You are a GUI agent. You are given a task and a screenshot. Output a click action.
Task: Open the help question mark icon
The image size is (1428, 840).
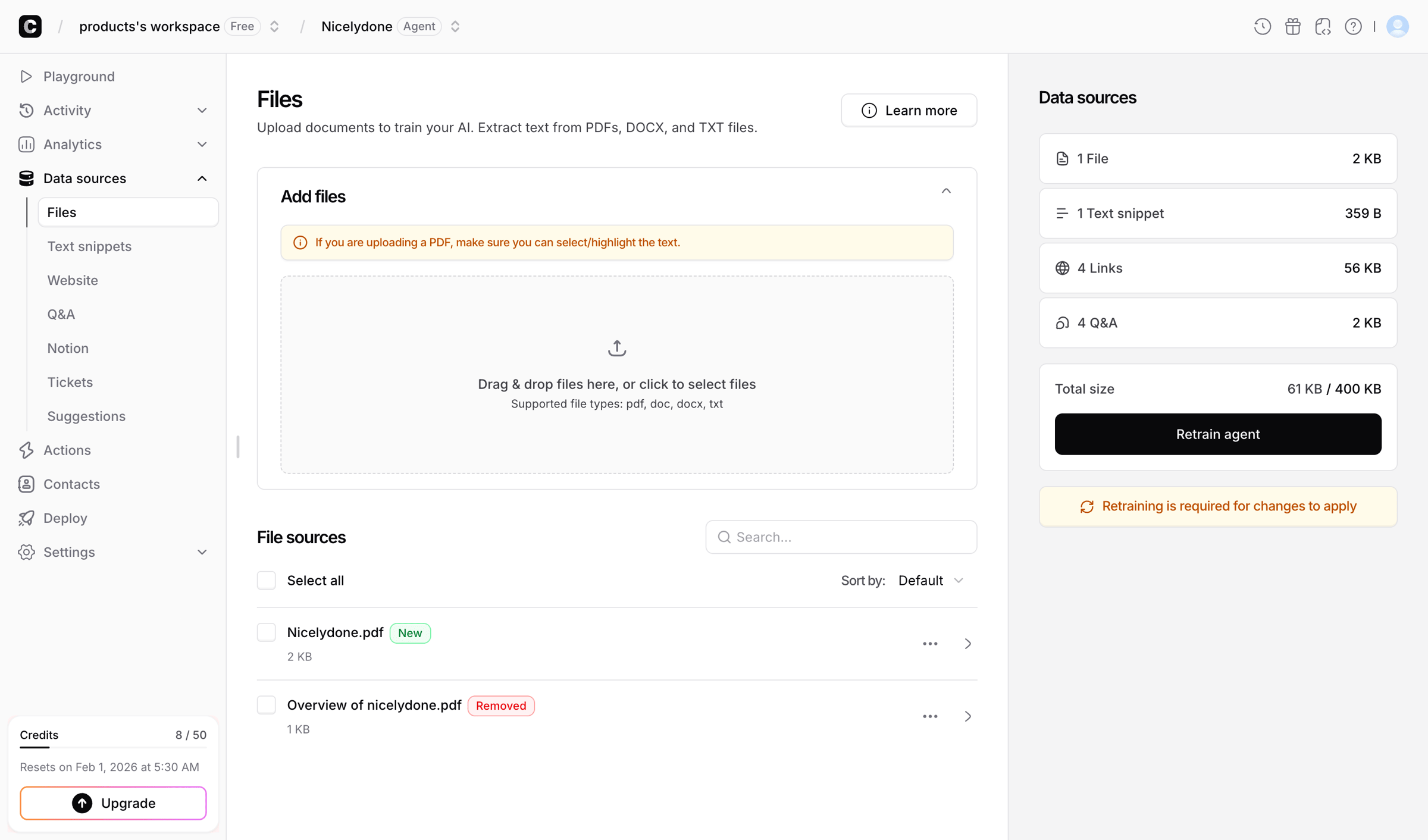(1353, 26)
